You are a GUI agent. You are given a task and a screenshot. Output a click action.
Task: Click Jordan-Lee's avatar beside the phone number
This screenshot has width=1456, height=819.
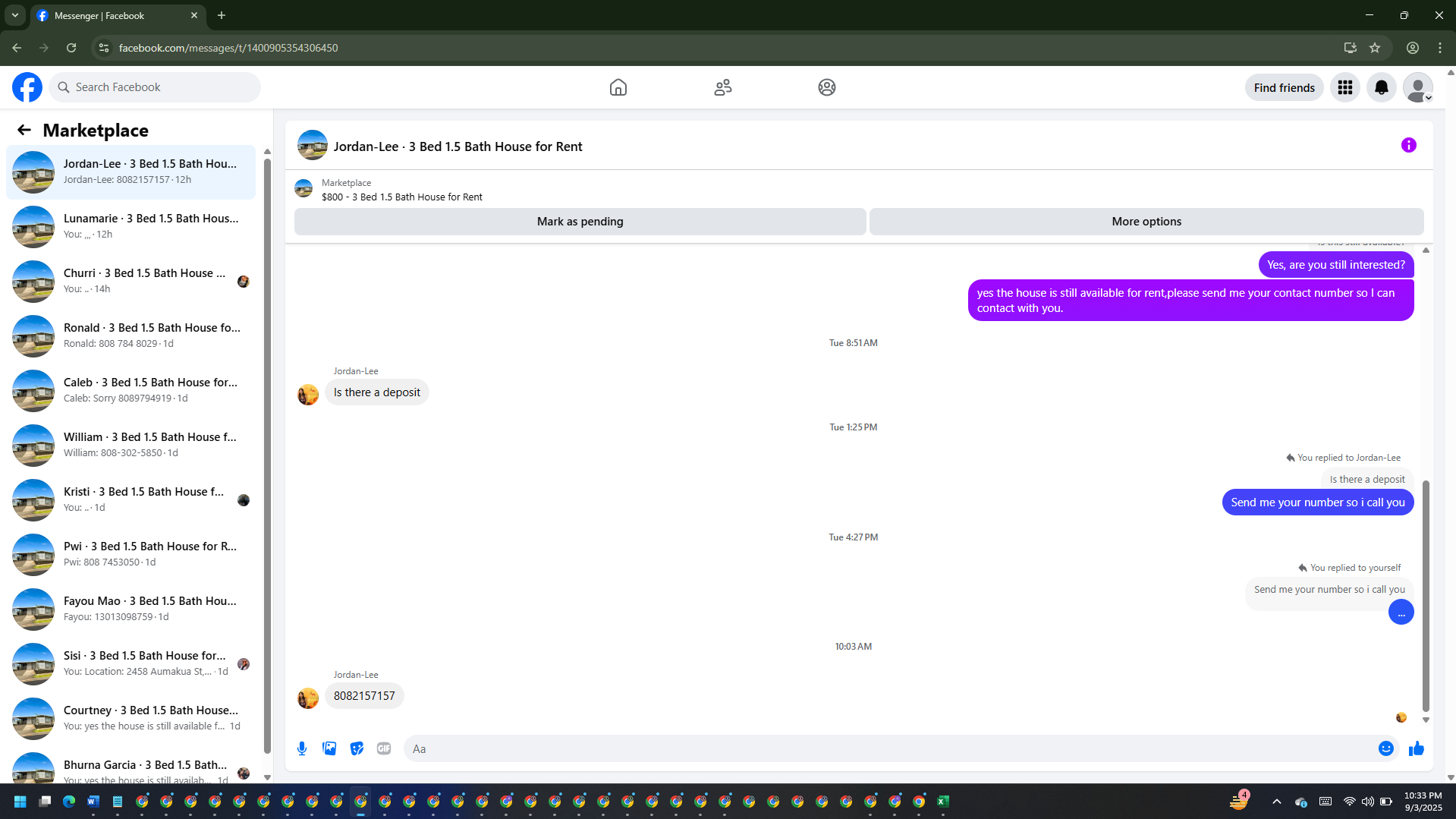point(308,698)
